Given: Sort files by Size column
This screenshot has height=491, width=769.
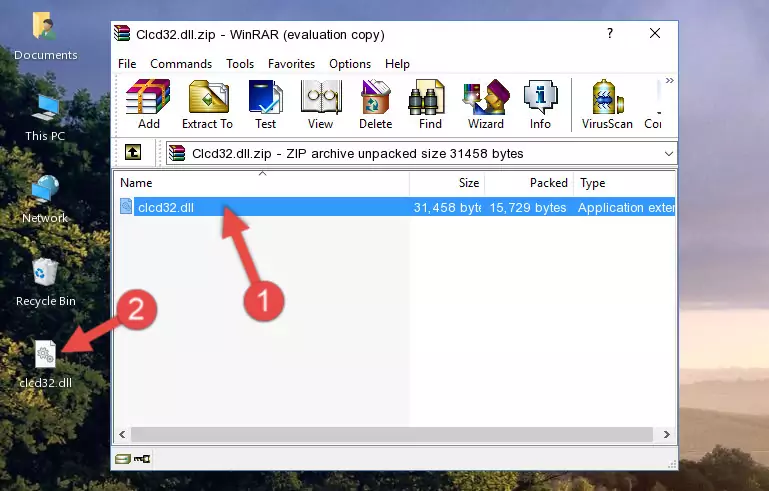Looking at the screenshot, I should pyautogui.click(x=447, y=183).
